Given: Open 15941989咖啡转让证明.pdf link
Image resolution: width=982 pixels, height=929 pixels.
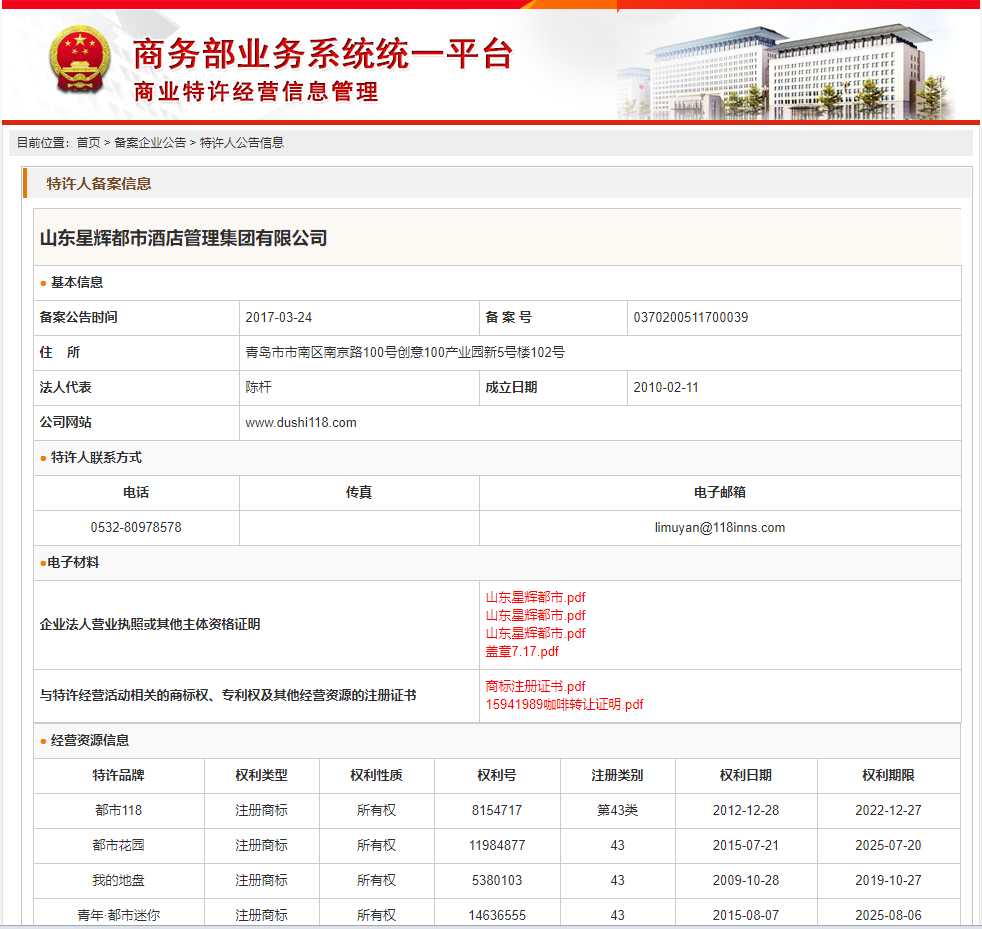Looking at the screenshot, I should 564,705.
